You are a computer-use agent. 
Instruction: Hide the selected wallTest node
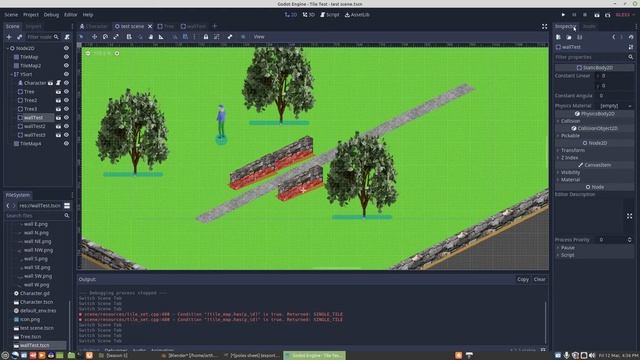pyautogui.click(x=66, y=118)
